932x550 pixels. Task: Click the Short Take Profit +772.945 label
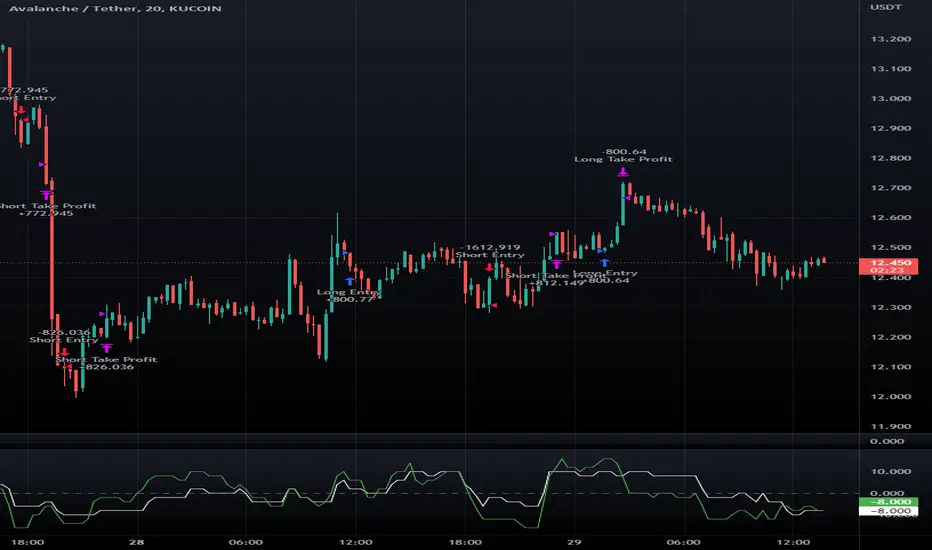pos(46,209)
